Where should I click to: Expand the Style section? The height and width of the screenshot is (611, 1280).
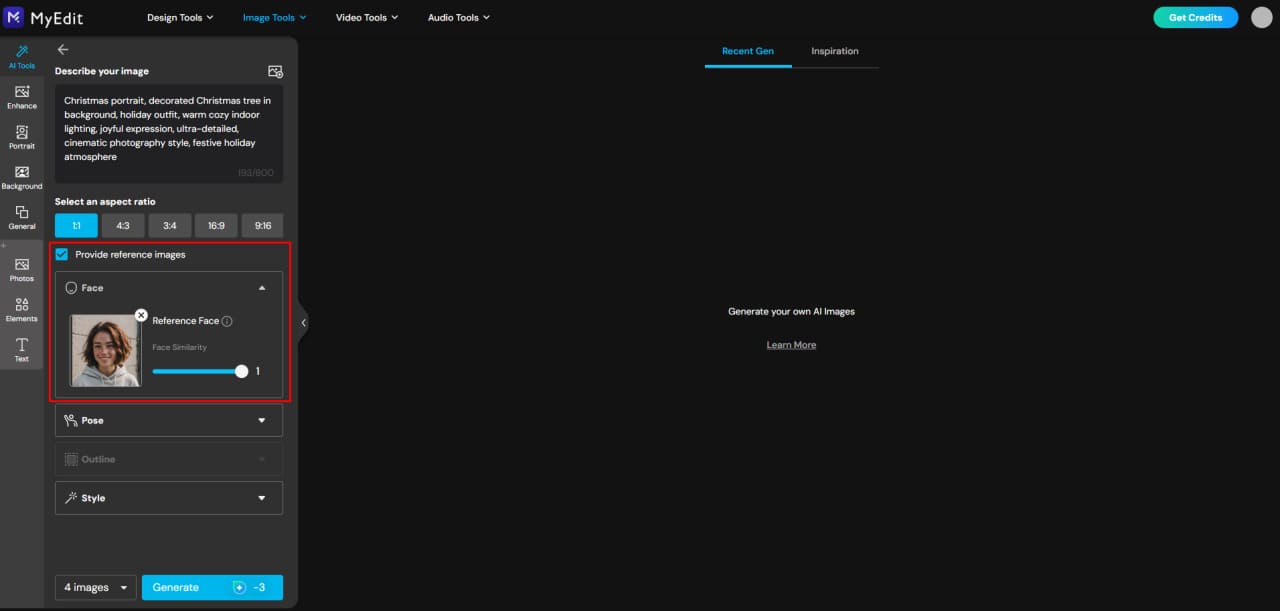pos(262,498)
